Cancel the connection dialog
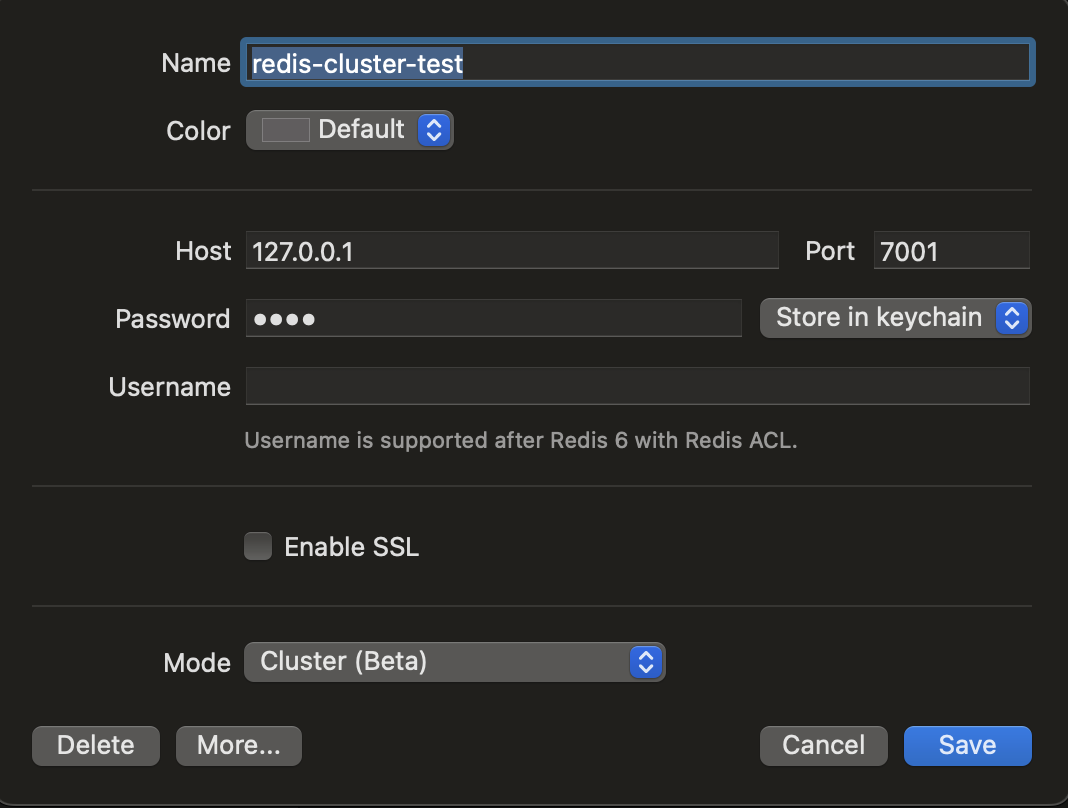 823,745
